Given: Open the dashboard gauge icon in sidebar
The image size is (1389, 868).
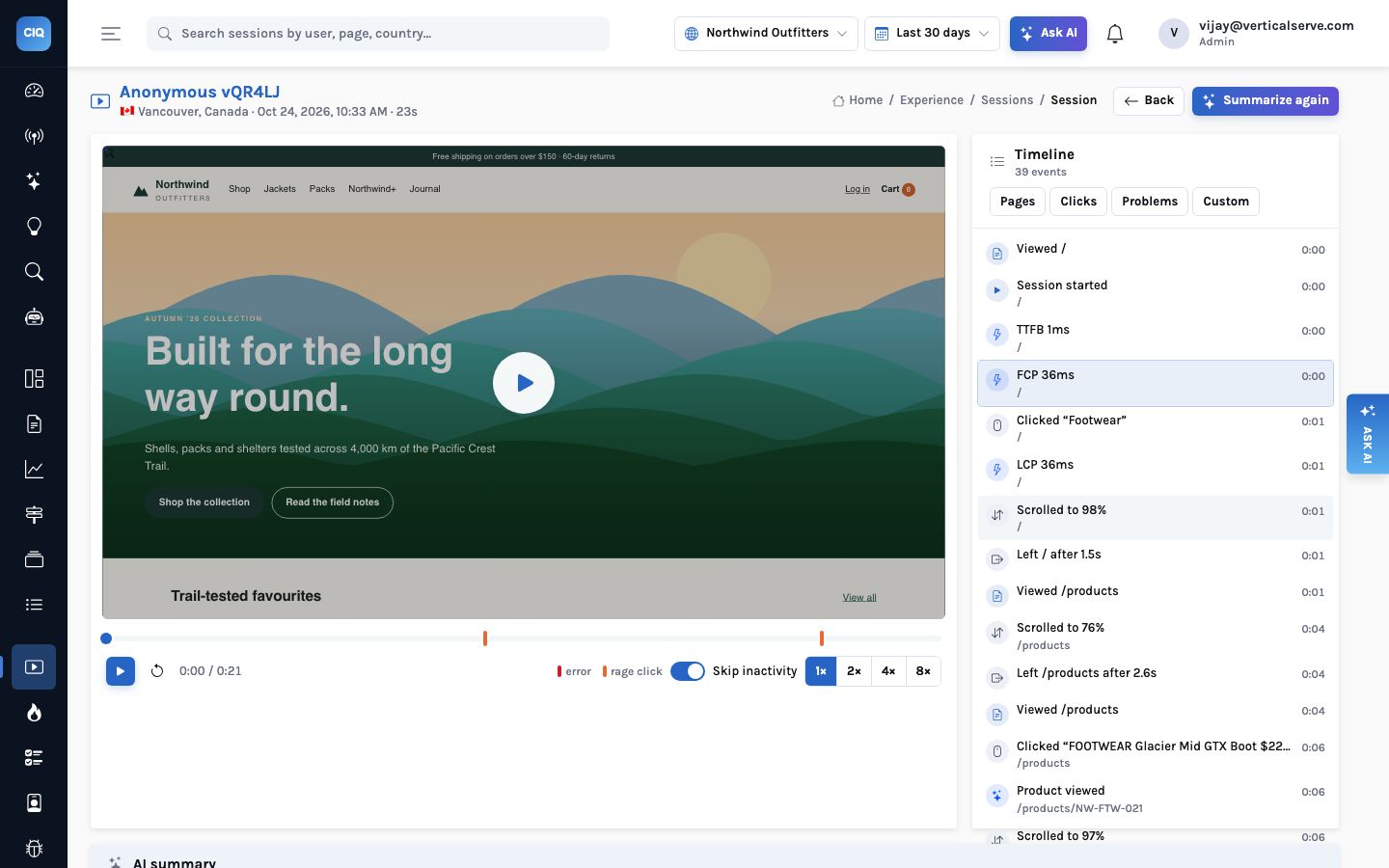Looking at the screenshot, I should click(x=34, y=91).
